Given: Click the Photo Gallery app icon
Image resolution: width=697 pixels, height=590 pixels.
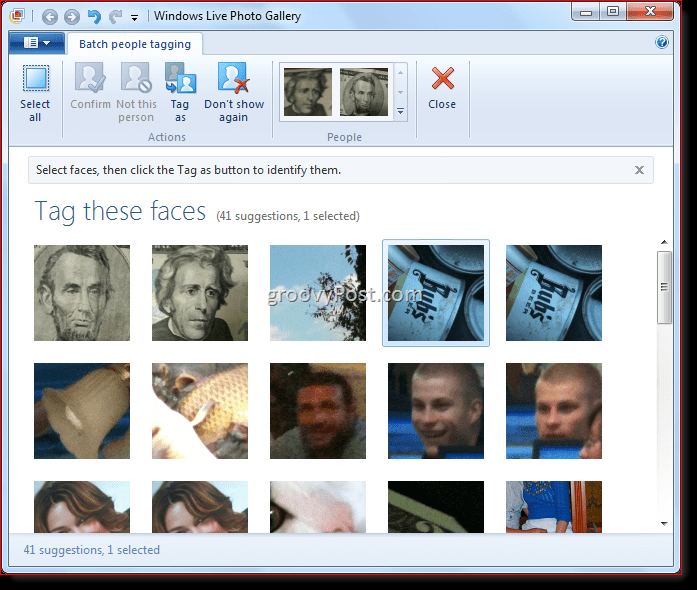Looking at the screenshot, I should pyautogui.click(x=17, y=16).
